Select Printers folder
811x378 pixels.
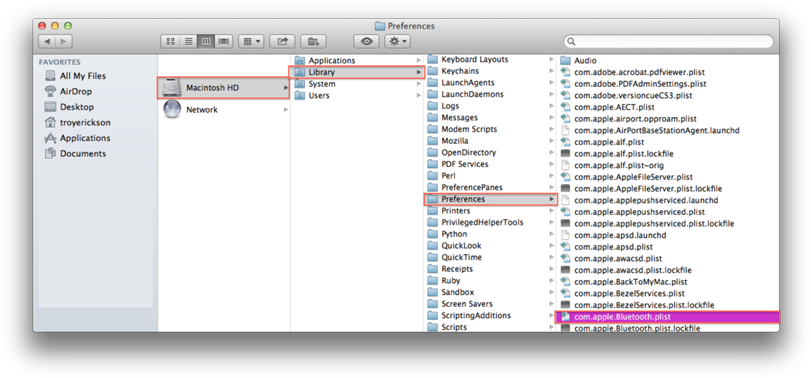pos(490,211)
